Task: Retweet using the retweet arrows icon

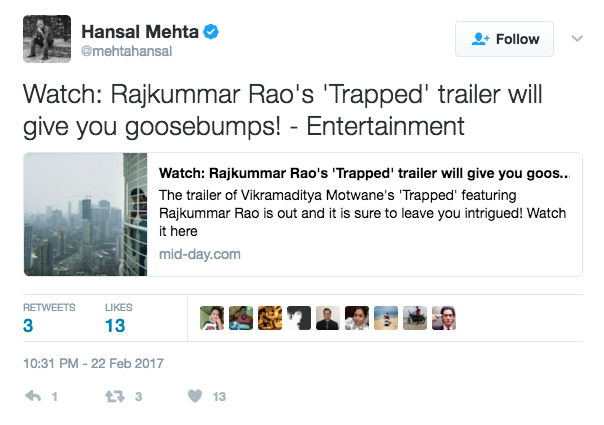Action: tap(116, 397)
